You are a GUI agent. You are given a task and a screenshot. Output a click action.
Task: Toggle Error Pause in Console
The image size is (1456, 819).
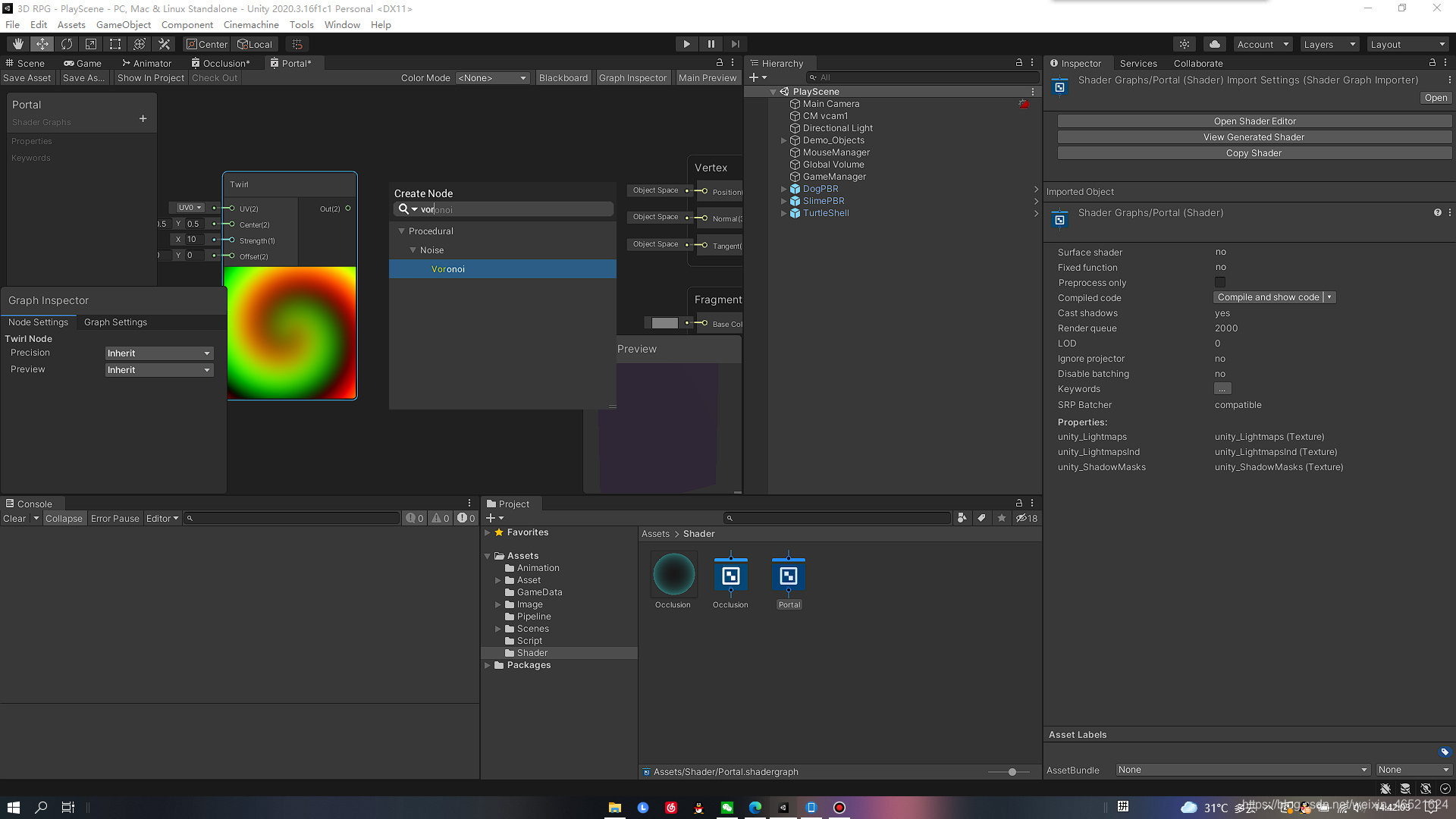[115, 519]
